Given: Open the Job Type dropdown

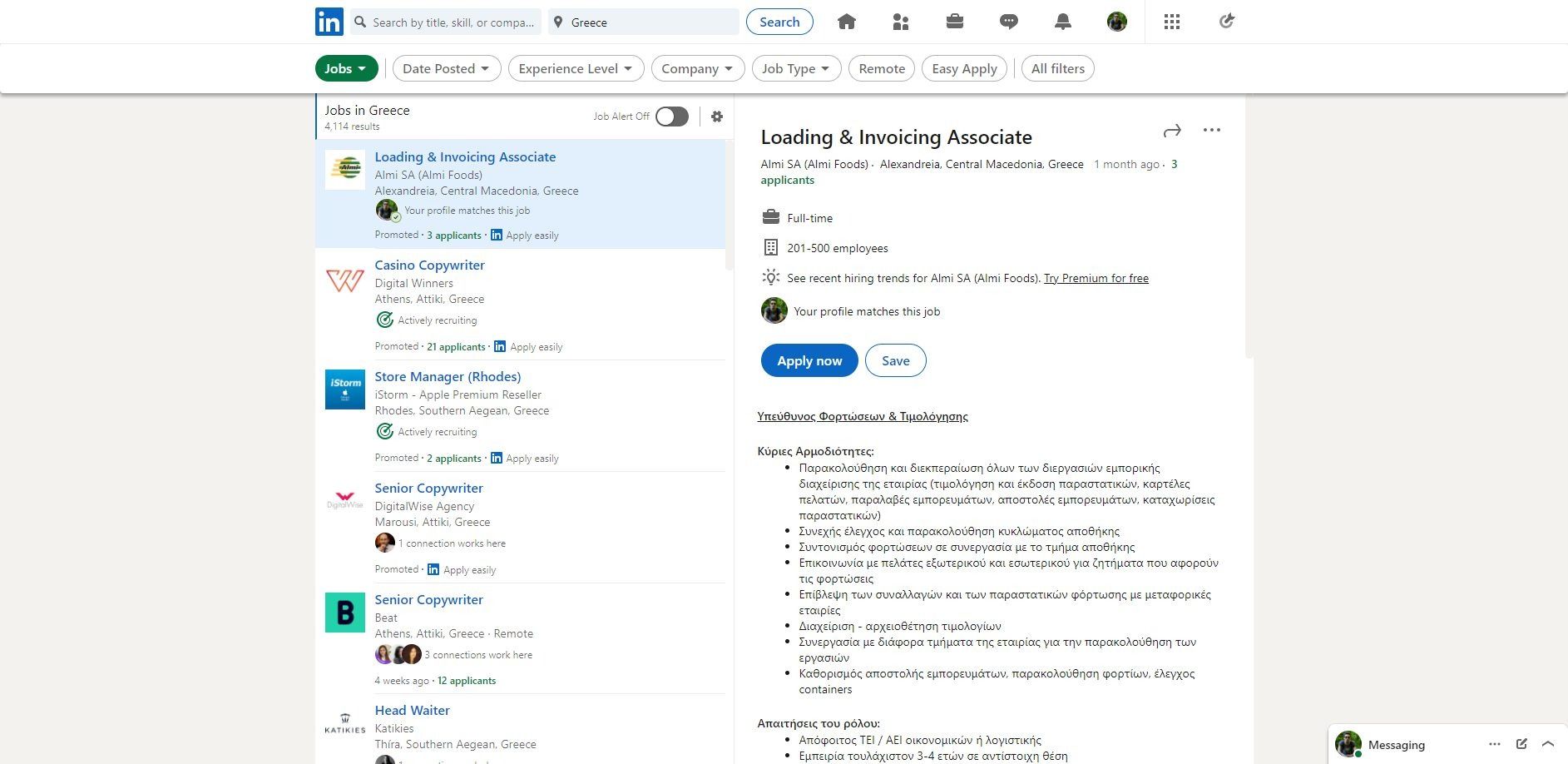Looking at the screenshot, I should [796, 68].
